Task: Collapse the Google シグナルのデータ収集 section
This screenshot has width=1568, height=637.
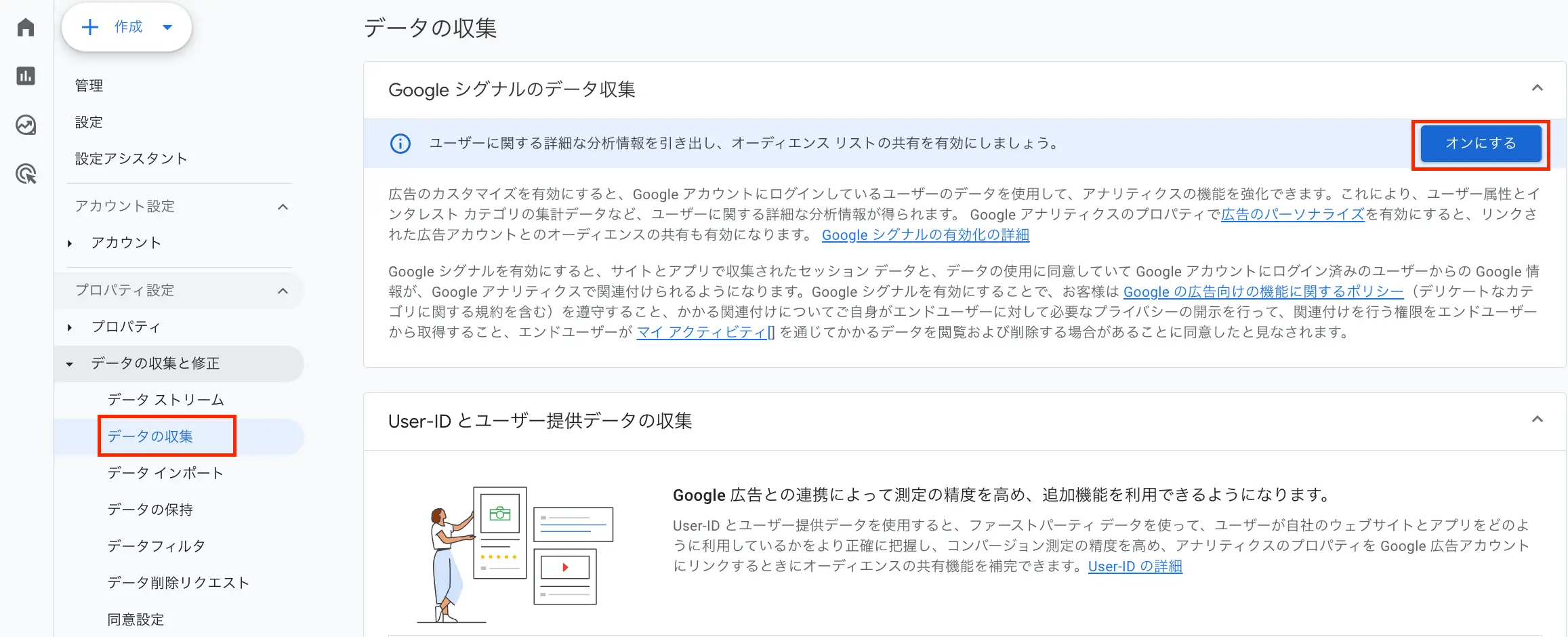Action: pos(1538,88)
